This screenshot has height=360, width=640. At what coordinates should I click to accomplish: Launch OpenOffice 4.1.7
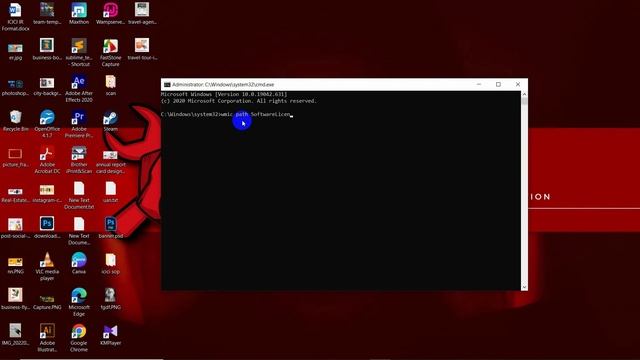coord(47,118)
